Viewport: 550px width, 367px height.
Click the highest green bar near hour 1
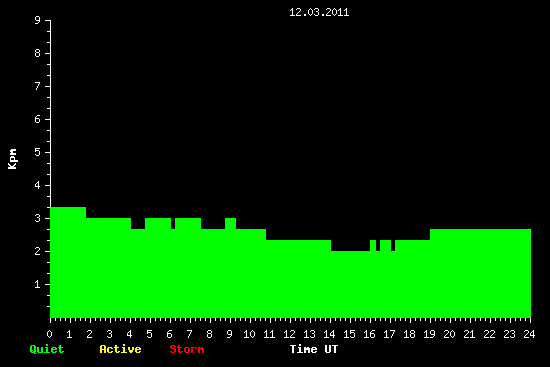coord(68,262)
